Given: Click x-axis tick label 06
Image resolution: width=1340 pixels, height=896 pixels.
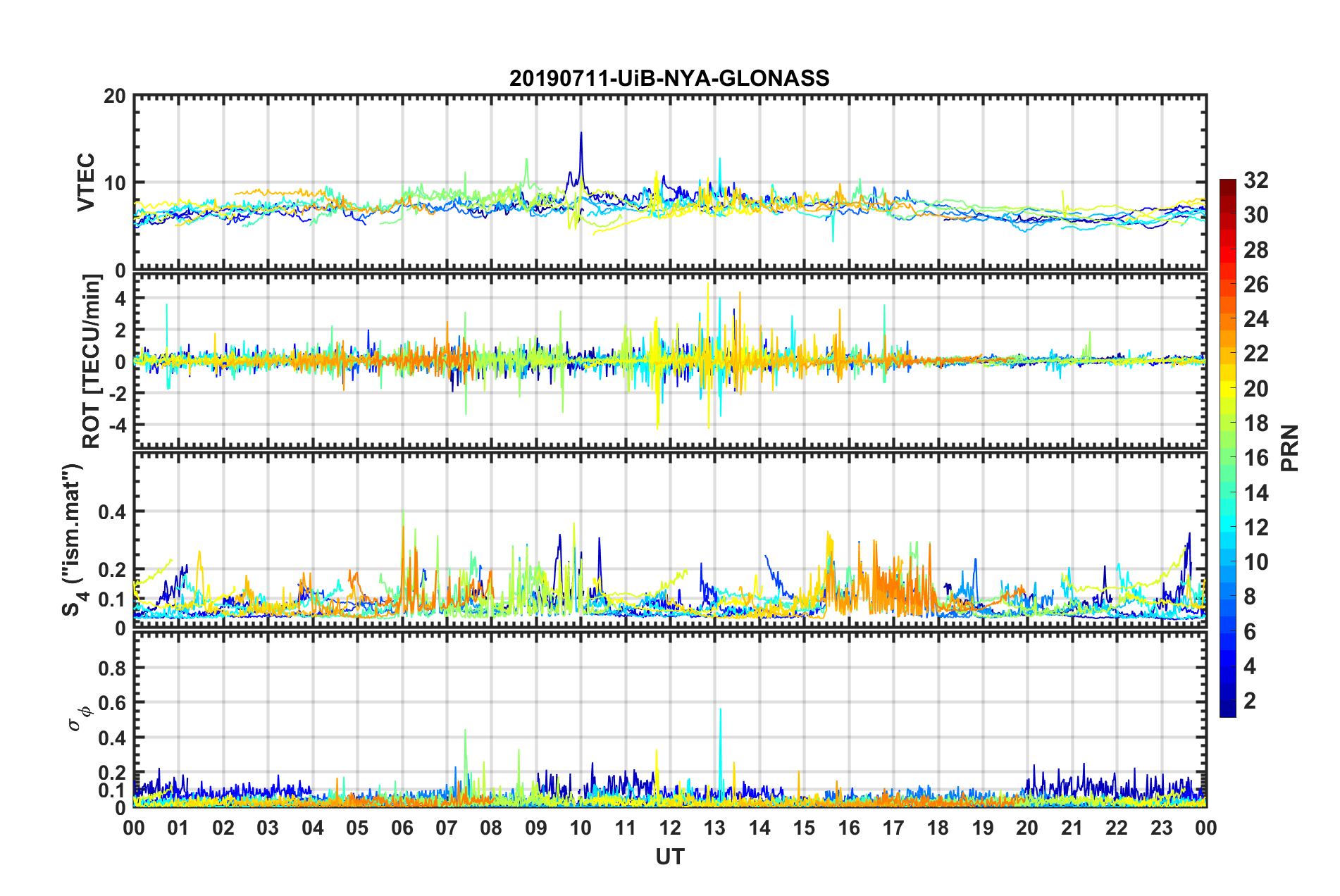Looking at the screenshot, I should click(x=402, y=828).
